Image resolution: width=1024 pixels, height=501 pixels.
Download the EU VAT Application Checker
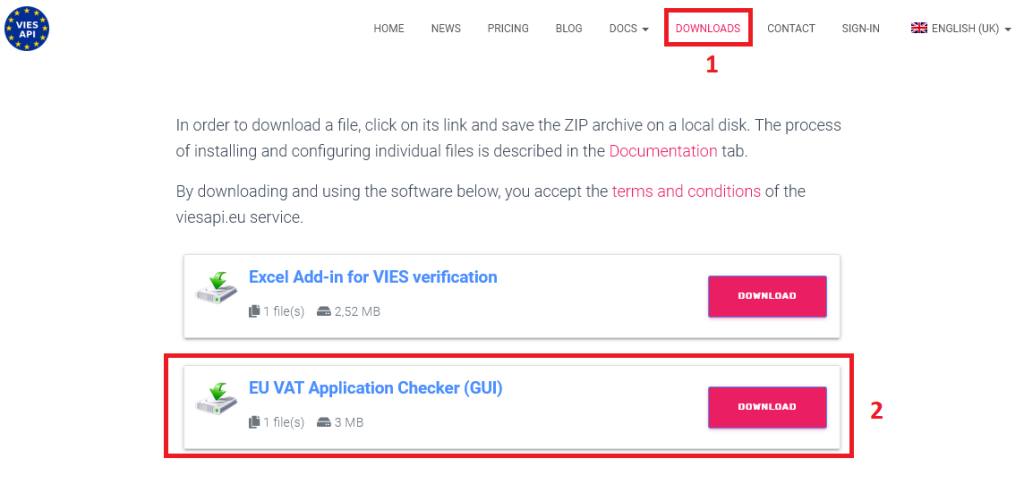tap(767, 407)
